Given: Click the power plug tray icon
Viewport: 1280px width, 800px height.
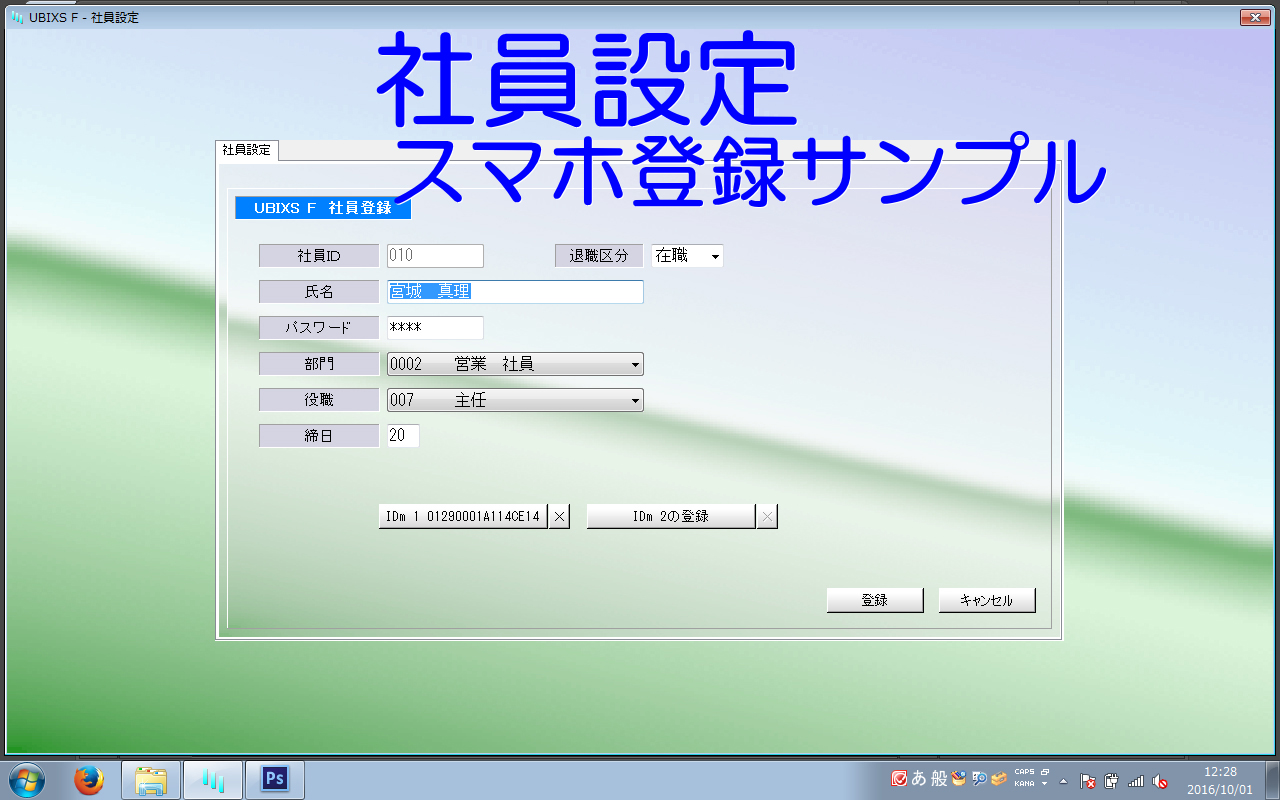Looking at the screenshot, I should 1112,781.
